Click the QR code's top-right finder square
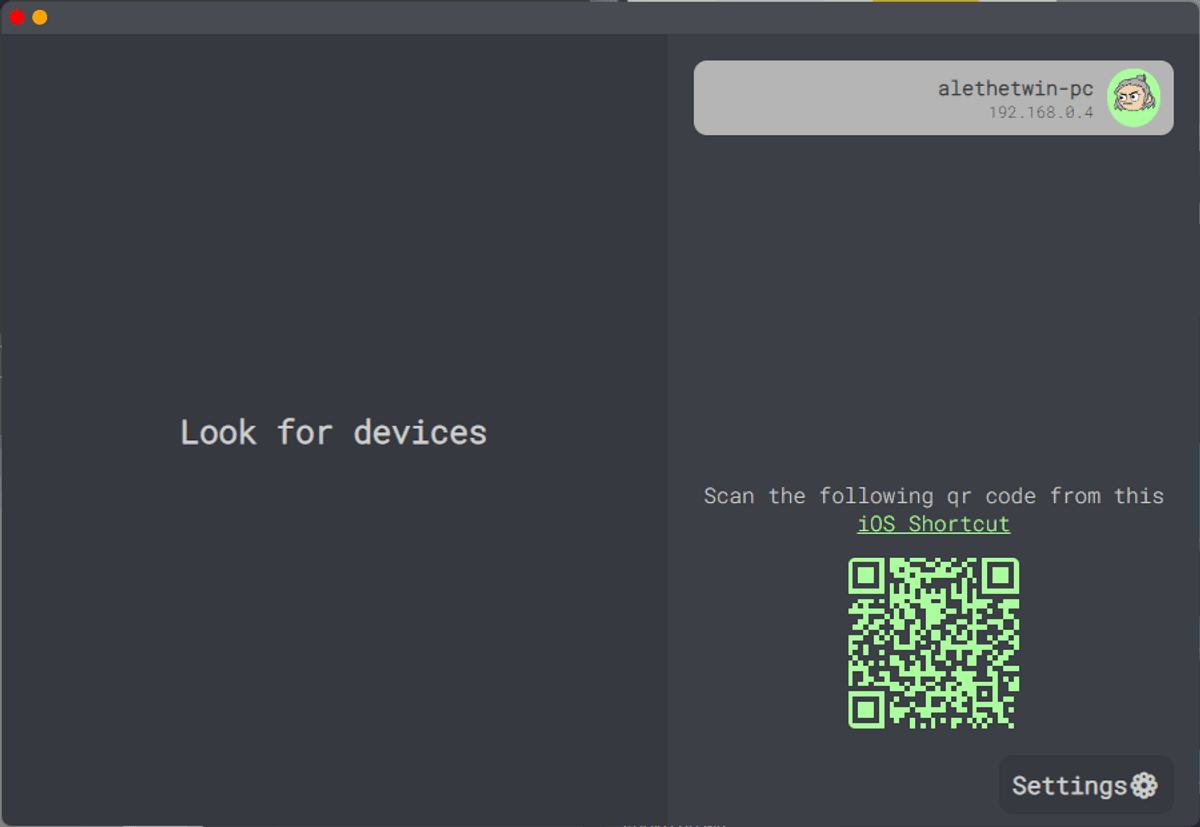This screenshot has width=1200, height=827. [1000, 576]
